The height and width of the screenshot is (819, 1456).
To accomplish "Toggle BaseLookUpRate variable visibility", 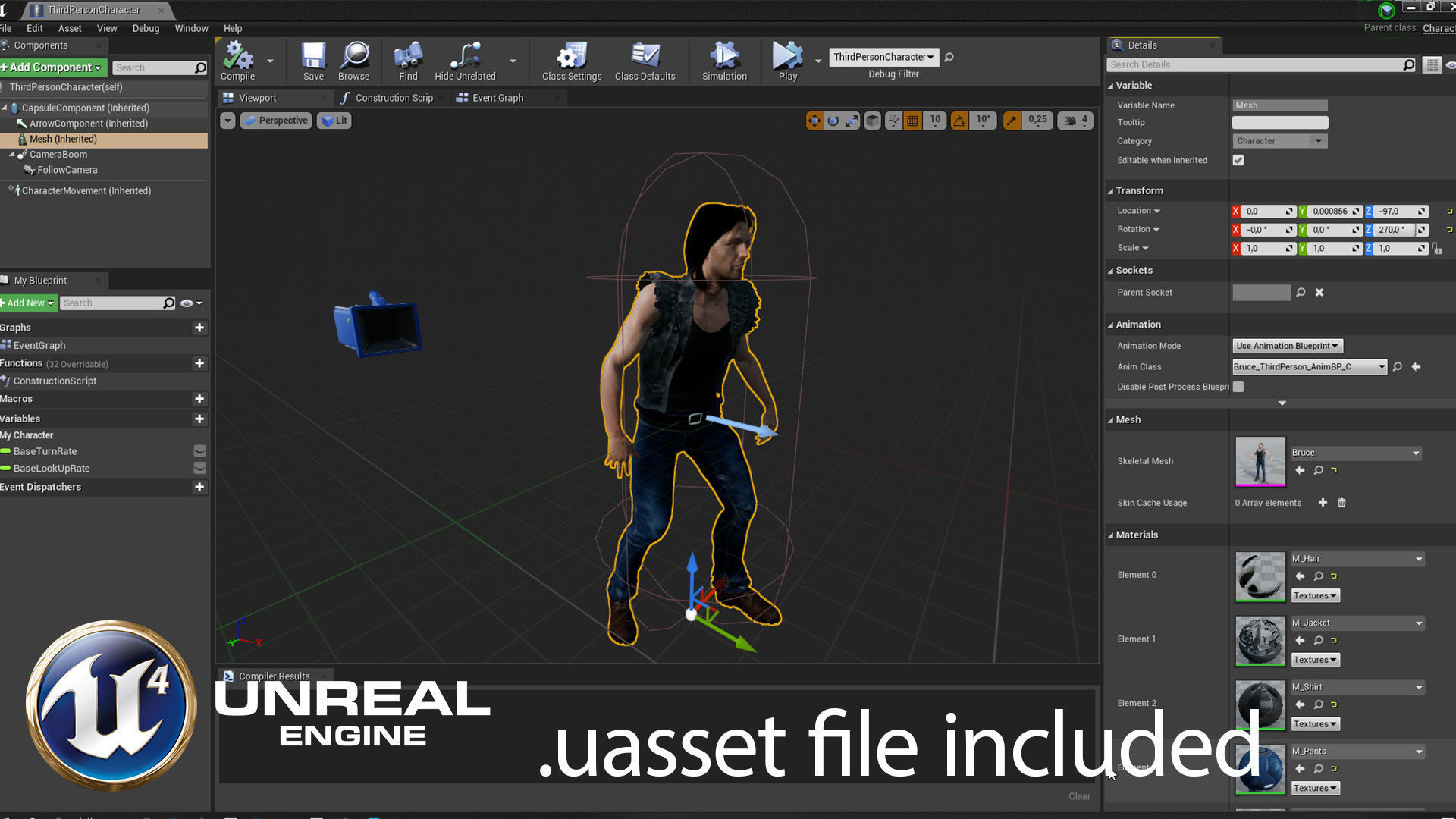I will [199, 468].
